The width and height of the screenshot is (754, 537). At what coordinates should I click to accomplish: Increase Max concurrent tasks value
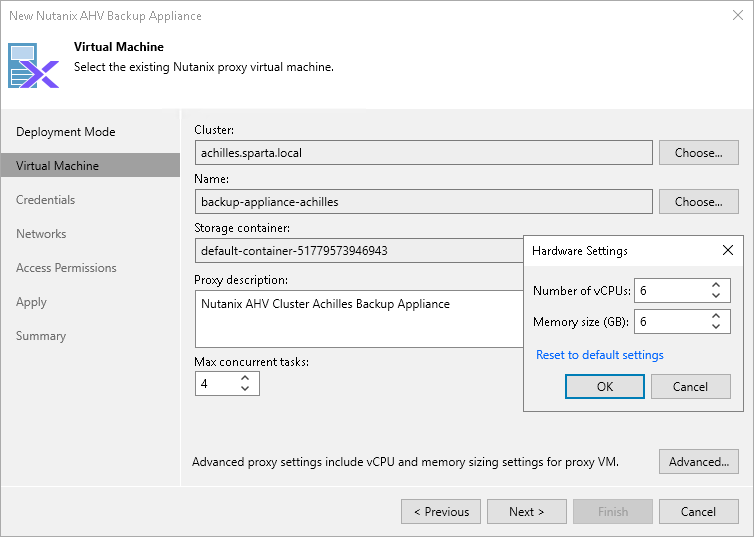[246, 378]
